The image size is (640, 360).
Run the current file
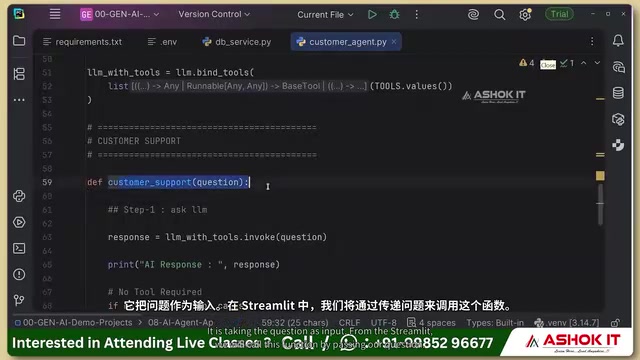click(x=372, y=15)
